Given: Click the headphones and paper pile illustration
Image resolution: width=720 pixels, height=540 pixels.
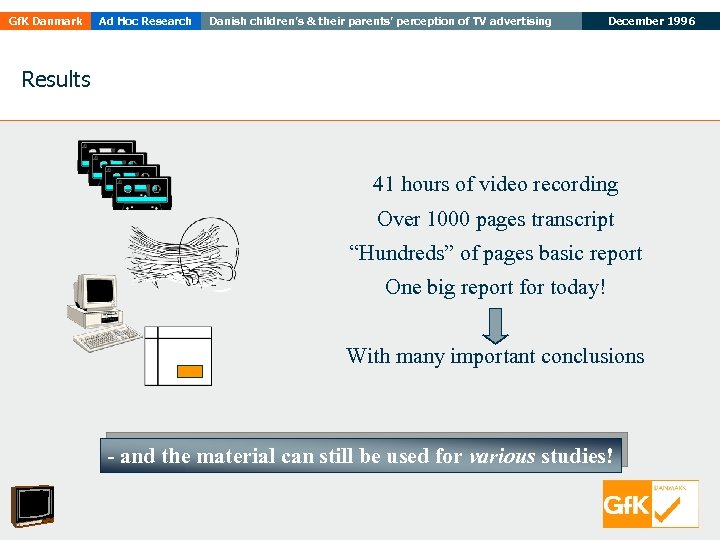Looking at the screenshot, I should 183,254.
